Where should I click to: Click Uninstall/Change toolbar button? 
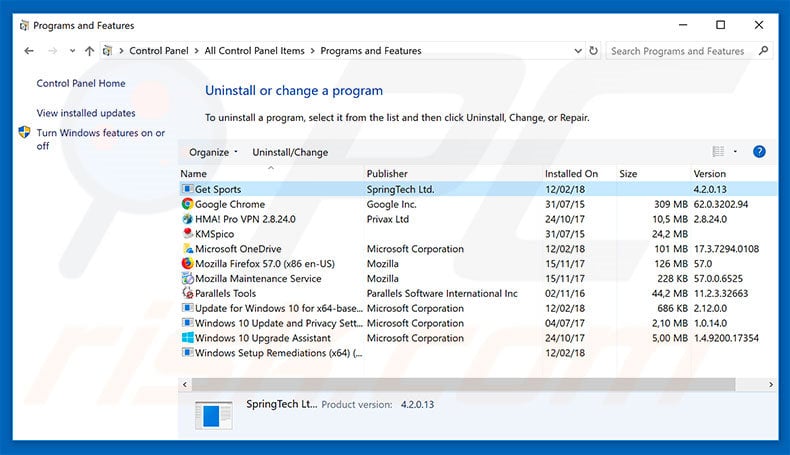pos(290,152)
